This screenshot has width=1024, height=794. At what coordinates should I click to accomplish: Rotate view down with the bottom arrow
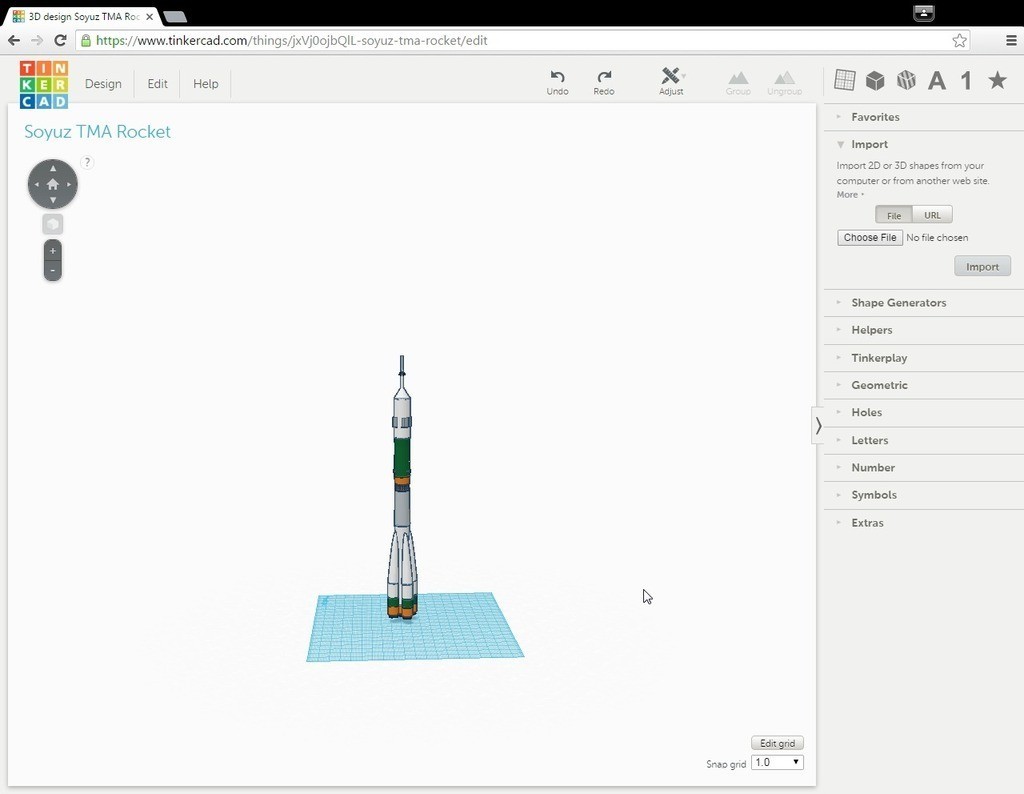[53, 200]
